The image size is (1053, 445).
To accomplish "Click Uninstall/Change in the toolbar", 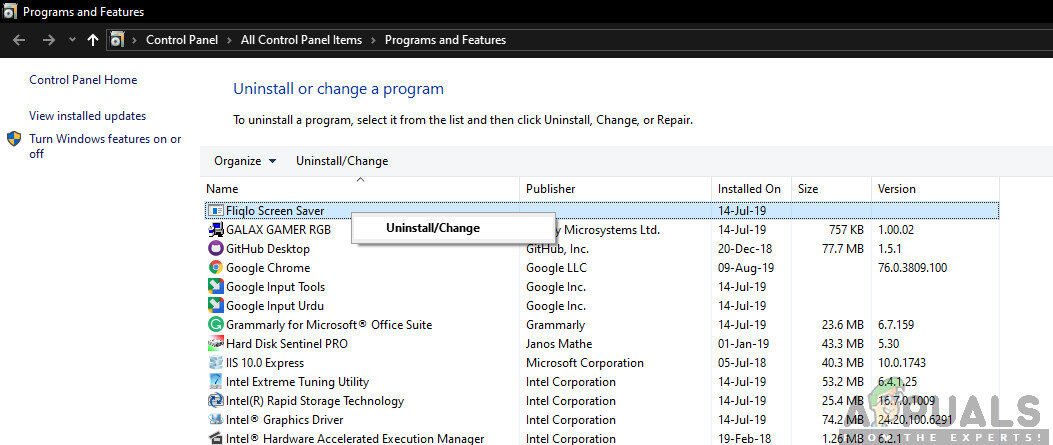I will click(x=342, y=161).
